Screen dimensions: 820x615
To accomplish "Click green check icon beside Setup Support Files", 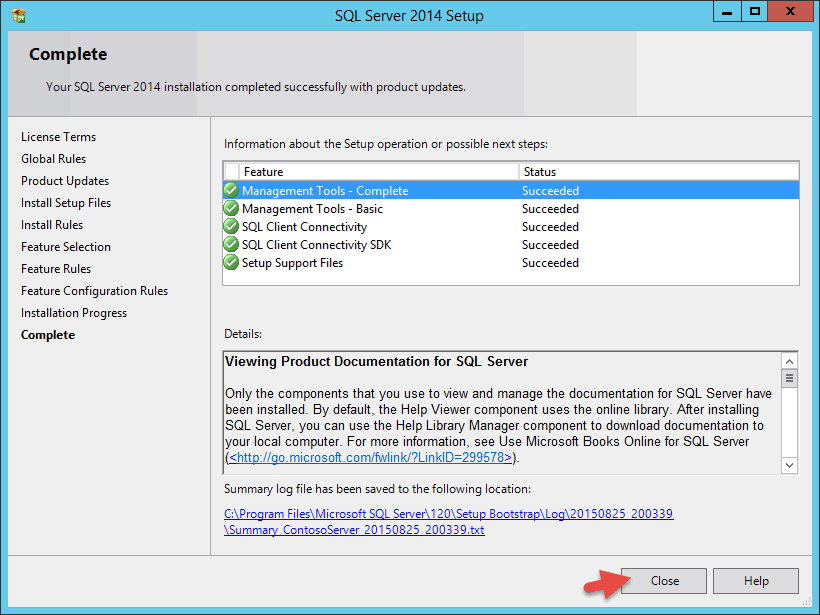I will [x=231, y=263].
